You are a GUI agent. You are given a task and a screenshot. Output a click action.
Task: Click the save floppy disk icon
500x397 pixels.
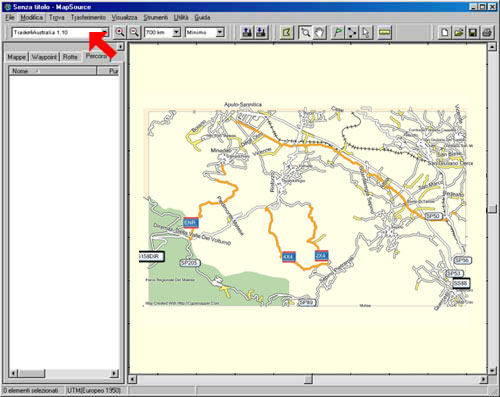[473, 32]
